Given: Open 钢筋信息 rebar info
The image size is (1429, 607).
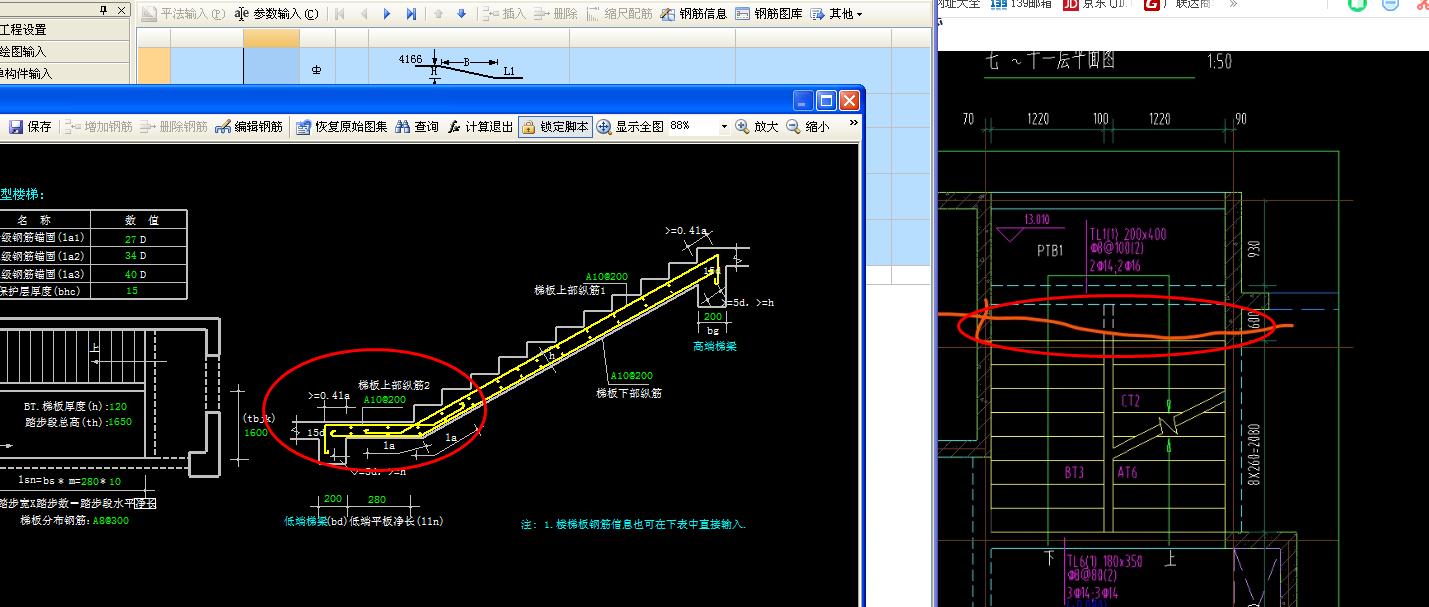Looking at the screenshot, I should click(694, 14).
